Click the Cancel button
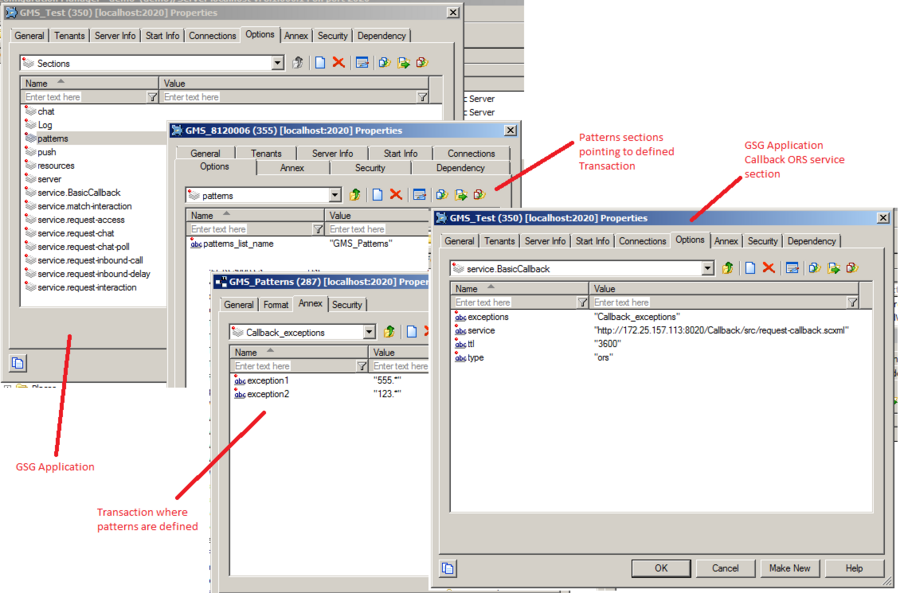The image size is (900, 593). [x=725, y=568]
